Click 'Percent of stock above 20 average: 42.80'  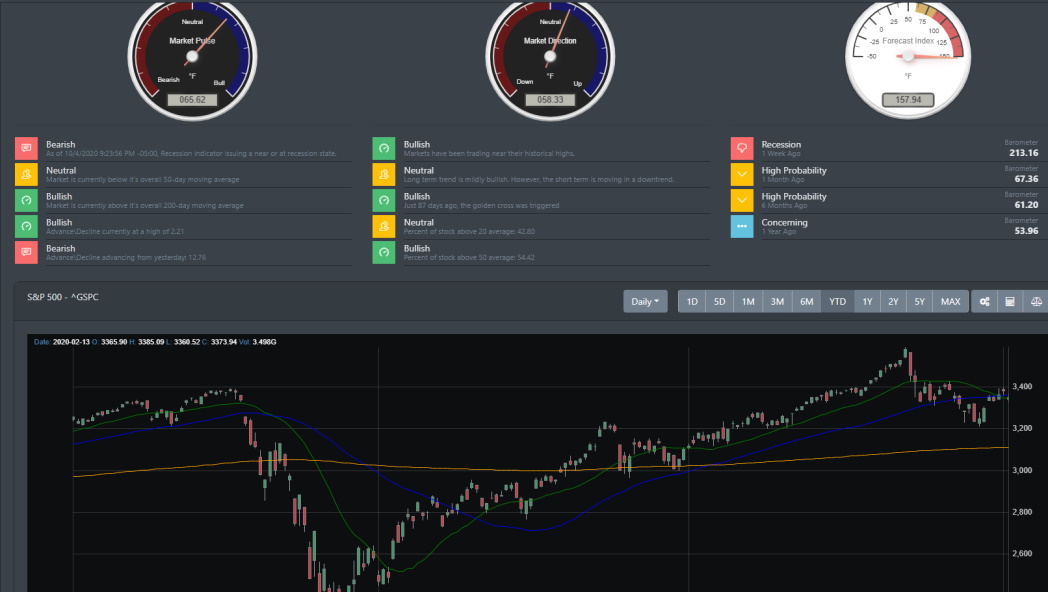[469, 232]
